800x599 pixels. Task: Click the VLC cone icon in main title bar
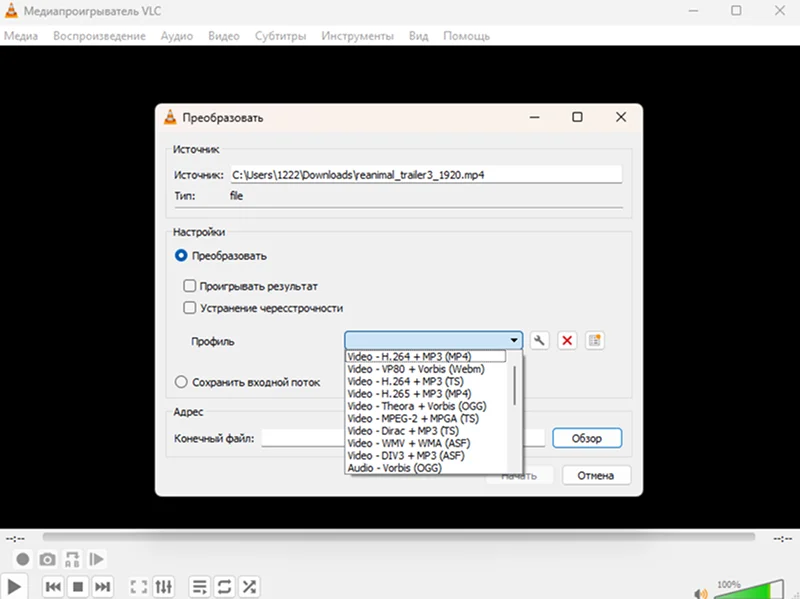click(x=11, y=11)
